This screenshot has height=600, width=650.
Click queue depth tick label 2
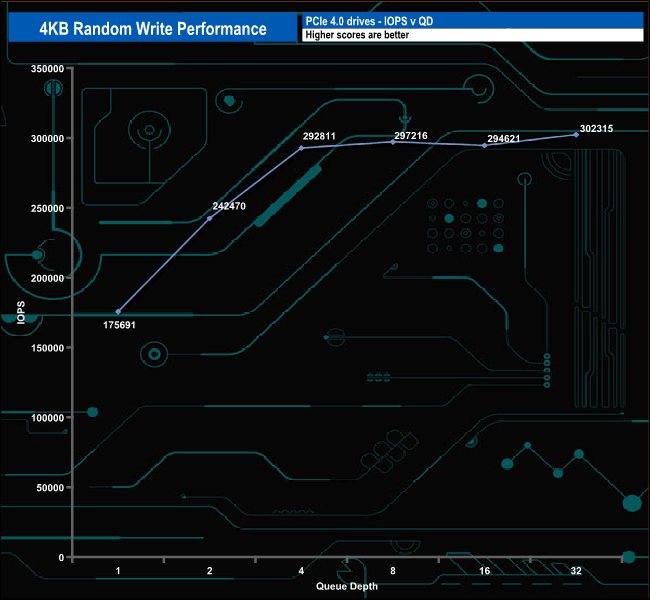[x=210, y=571]
